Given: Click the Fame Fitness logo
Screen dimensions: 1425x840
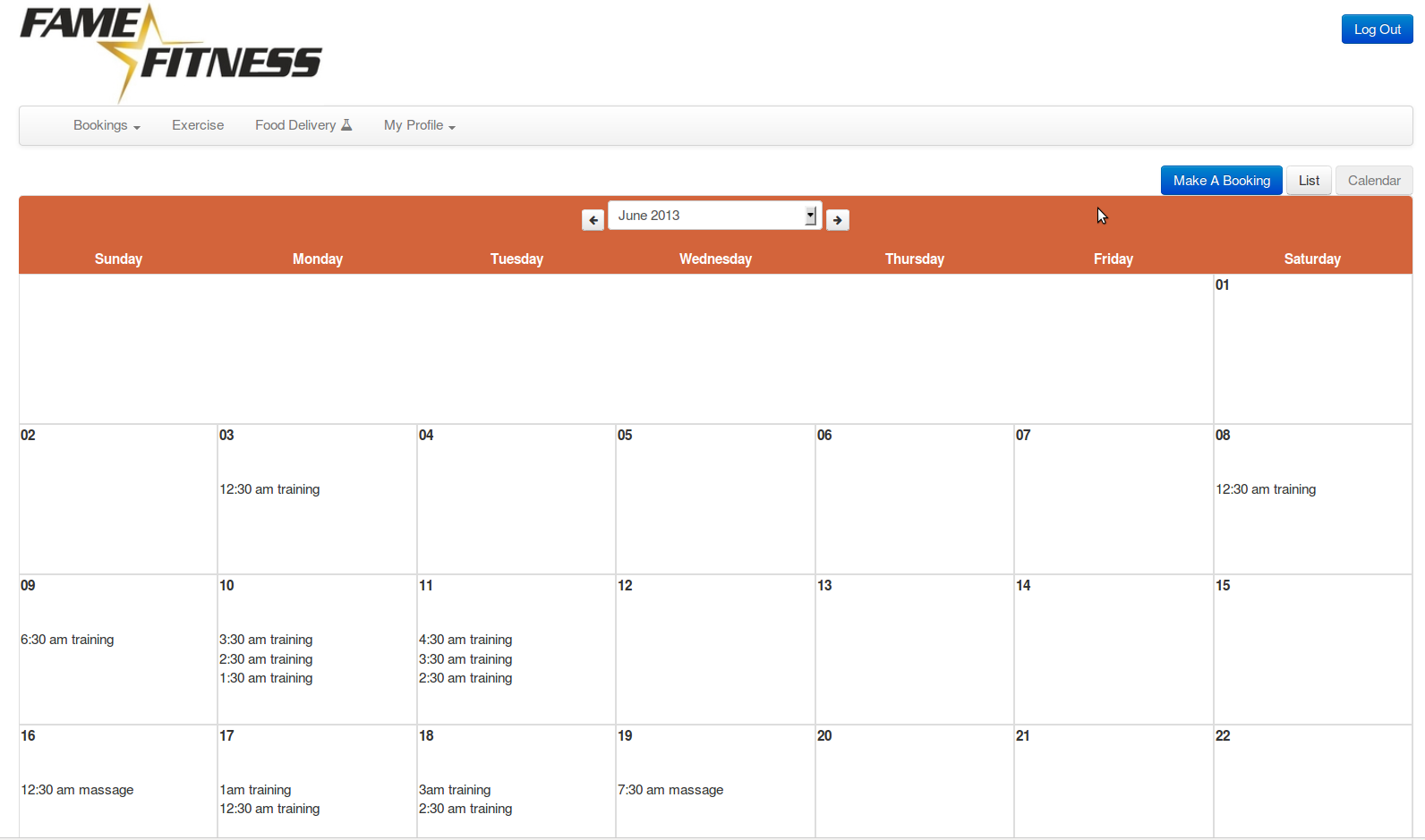Looking at the screenshot, I should [170, 52].
